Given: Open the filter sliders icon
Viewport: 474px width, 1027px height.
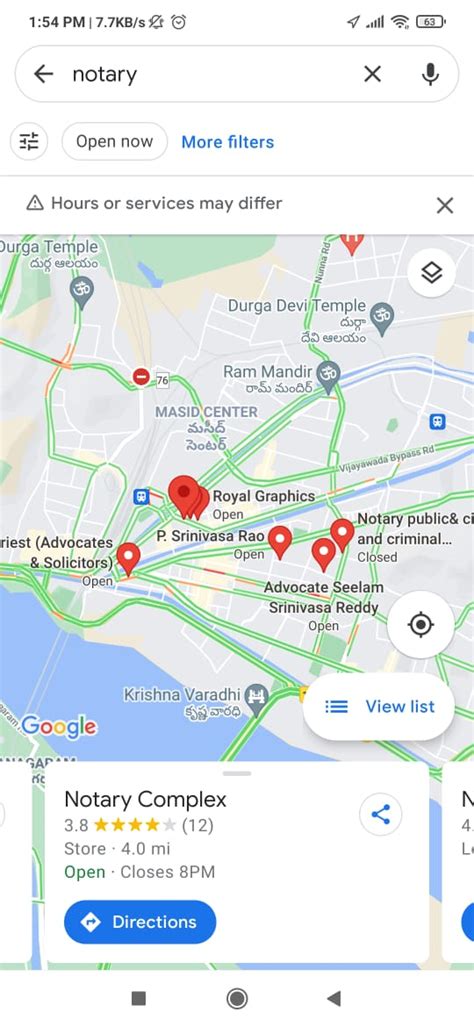Looking at the screenshot, I should coord(29,141).
